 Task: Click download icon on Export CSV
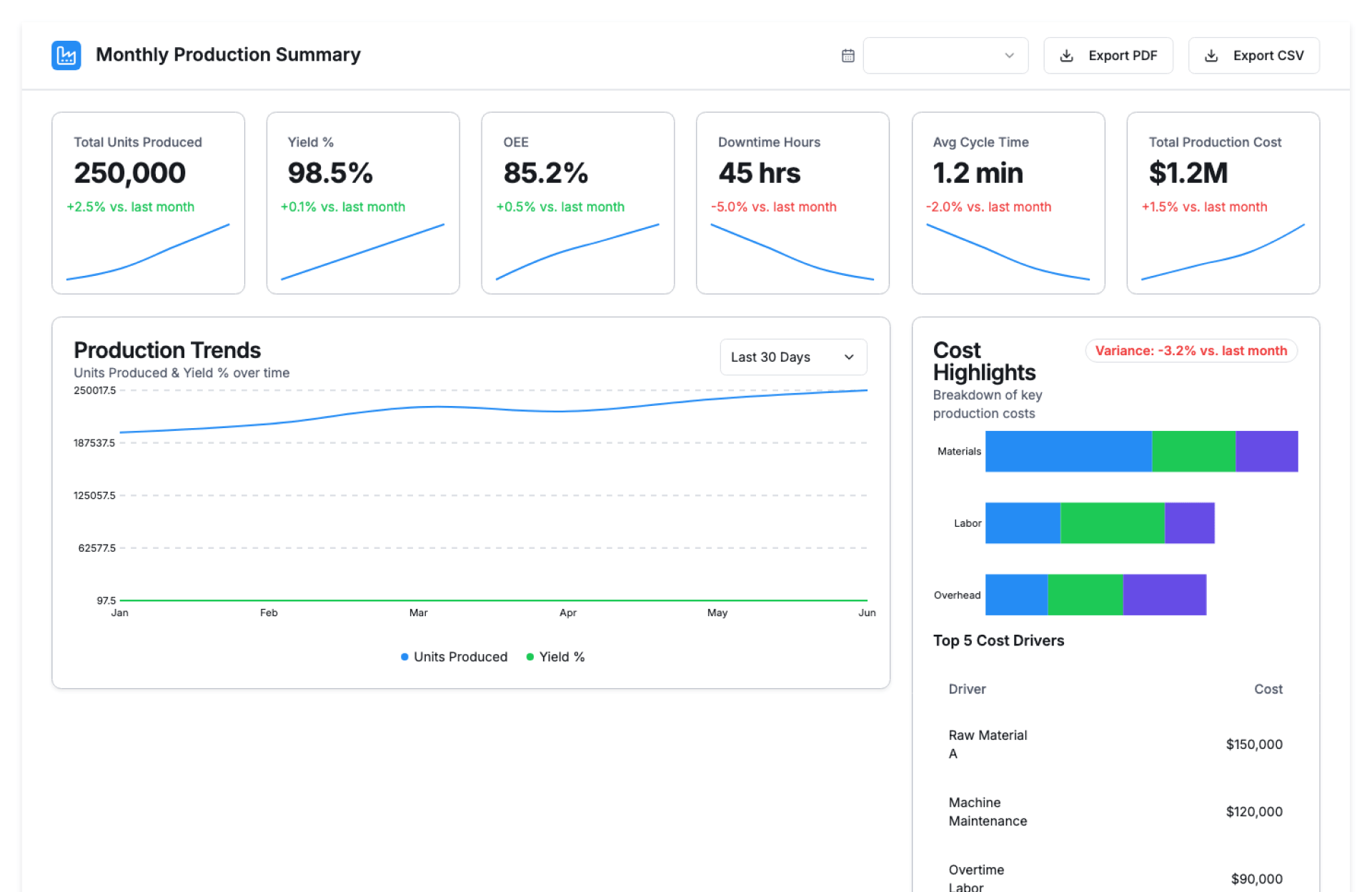tap(1211, 56)
